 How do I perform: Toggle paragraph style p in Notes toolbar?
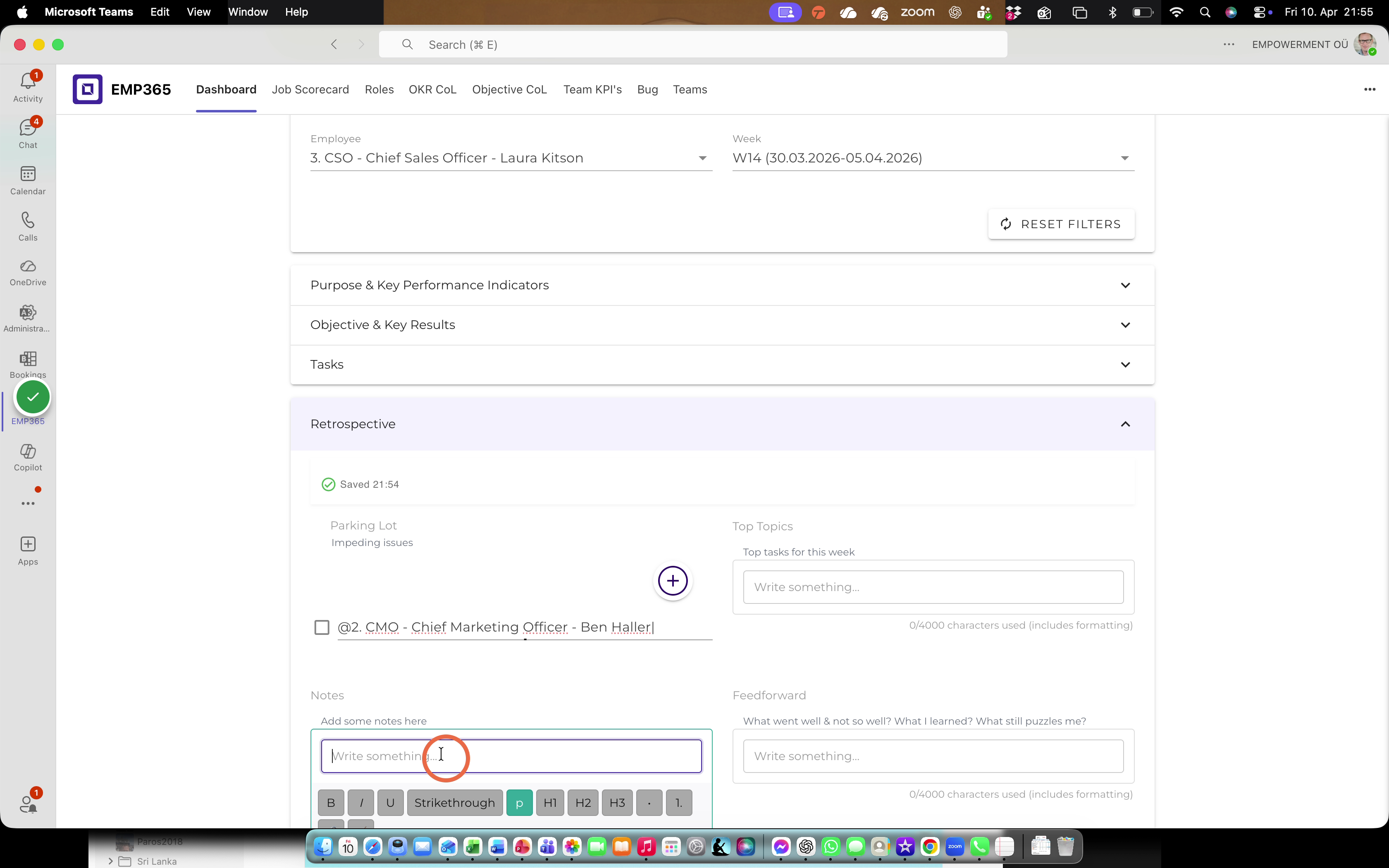520,803
